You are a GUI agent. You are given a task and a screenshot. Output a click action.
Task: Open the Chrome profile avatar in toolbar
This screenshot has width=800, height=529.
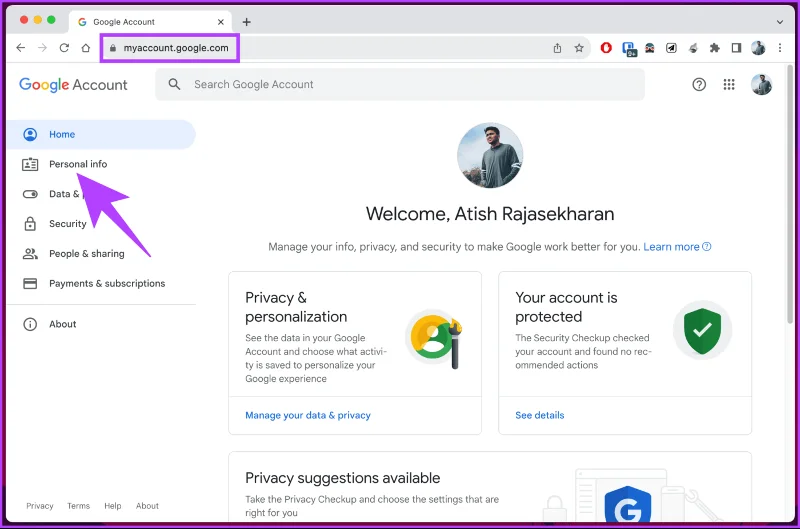point(758,48)
